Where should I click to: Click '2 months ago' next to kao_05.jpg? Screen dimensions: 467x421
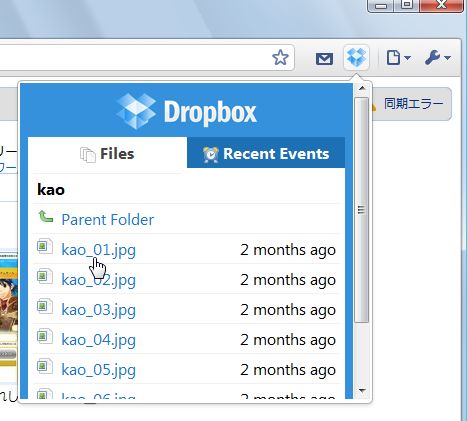pos(288,370)
